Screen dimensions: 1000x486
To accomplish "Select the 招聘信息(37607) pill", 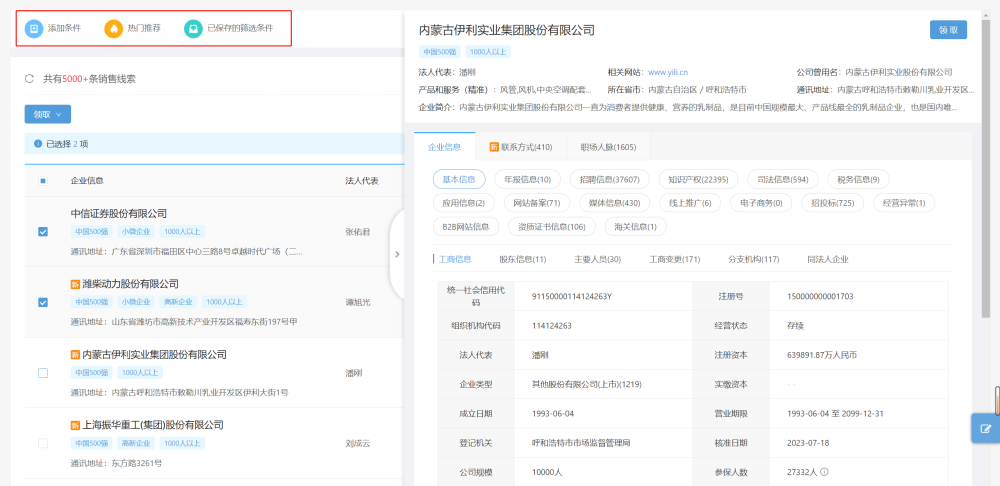I will coord(610,179).
